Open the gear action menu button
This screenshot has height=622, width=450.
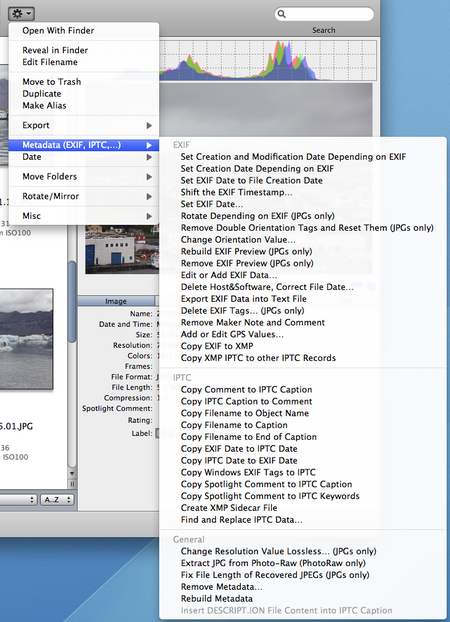(21, 14)
